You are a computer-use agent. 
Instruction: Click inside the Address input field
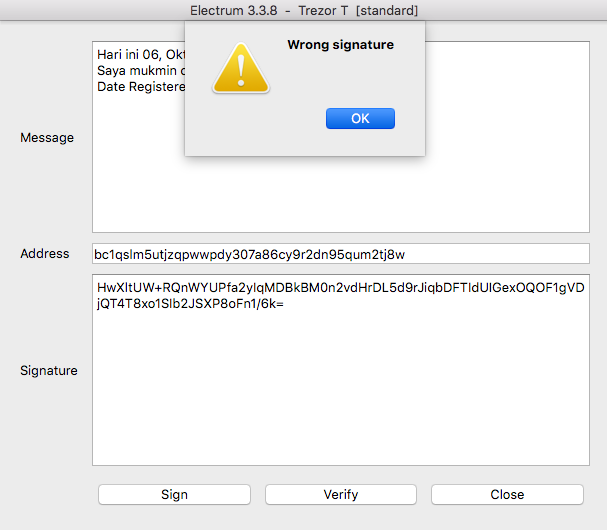pyautogui.click(x=341, y=254)
